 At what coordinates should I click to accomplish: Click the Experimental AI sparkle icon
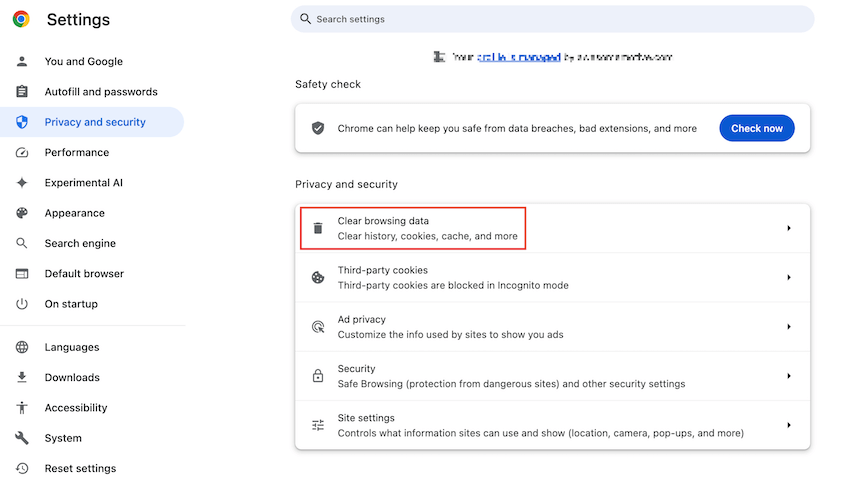[22, 183]
